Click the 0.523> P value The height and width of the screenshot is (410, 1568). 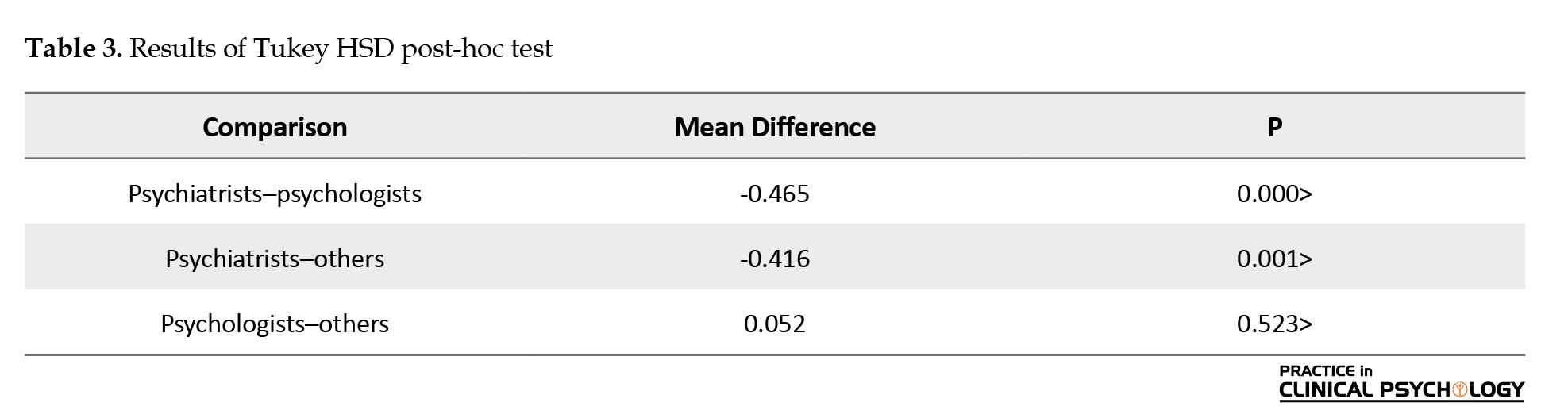click(x=1274, y=324)
